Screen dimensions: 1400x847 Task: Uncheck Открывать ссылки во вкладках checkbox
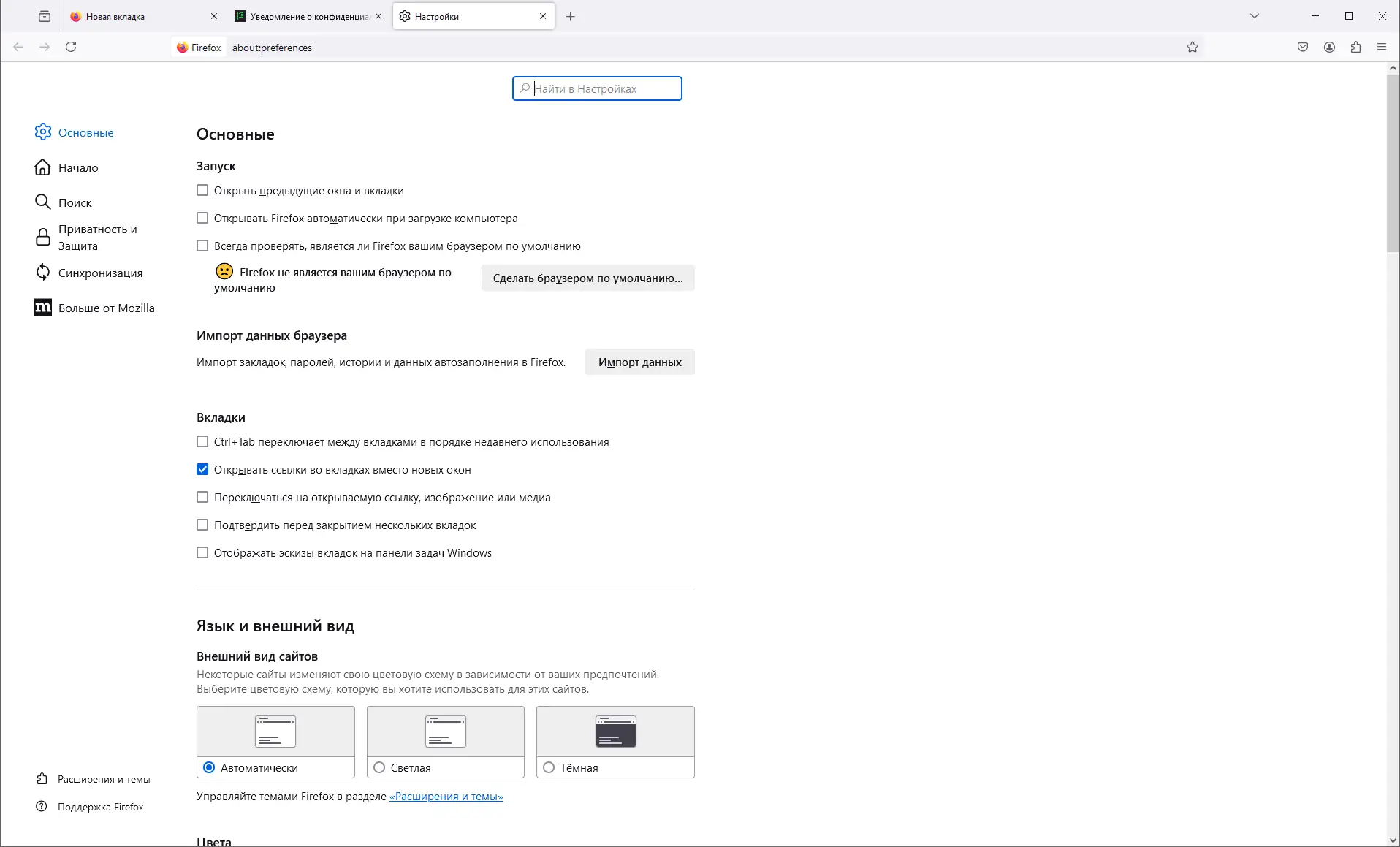point(202,469)
